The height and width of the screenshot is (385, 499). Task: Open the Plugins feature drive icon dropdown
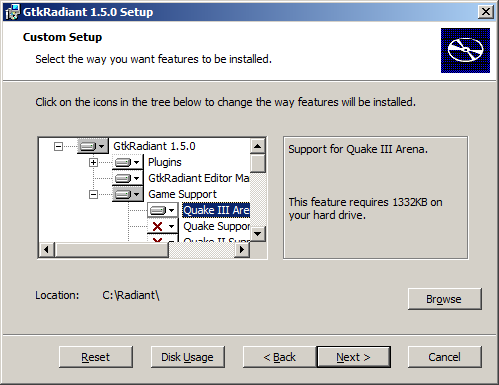tap(127, 162)
